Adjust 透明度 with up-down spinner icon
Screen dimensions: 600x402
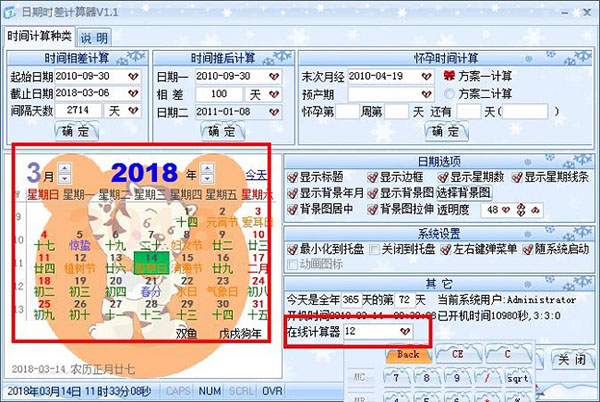521,210
